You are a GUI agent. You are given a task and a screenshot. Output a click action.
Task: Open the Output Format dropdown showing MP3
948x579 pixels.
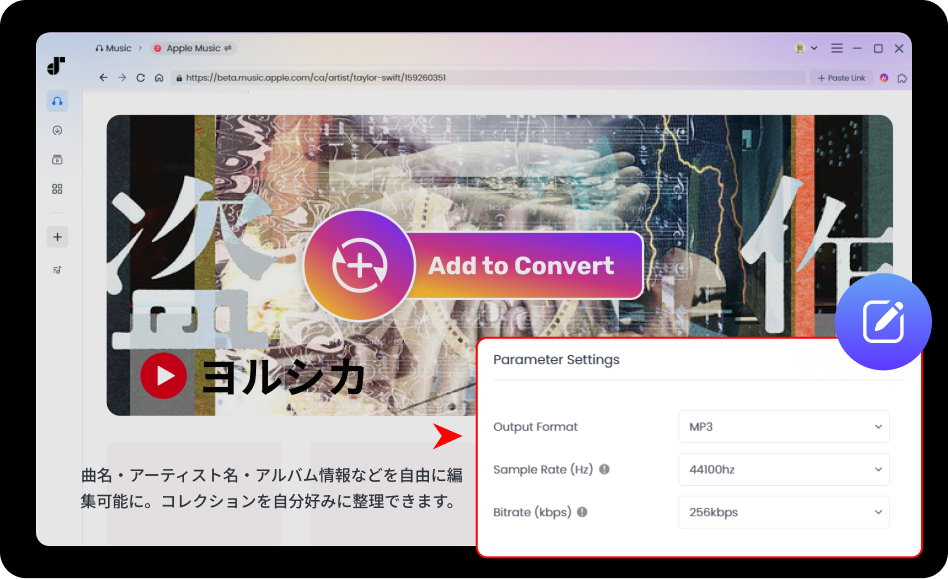(x=784, y=427)
